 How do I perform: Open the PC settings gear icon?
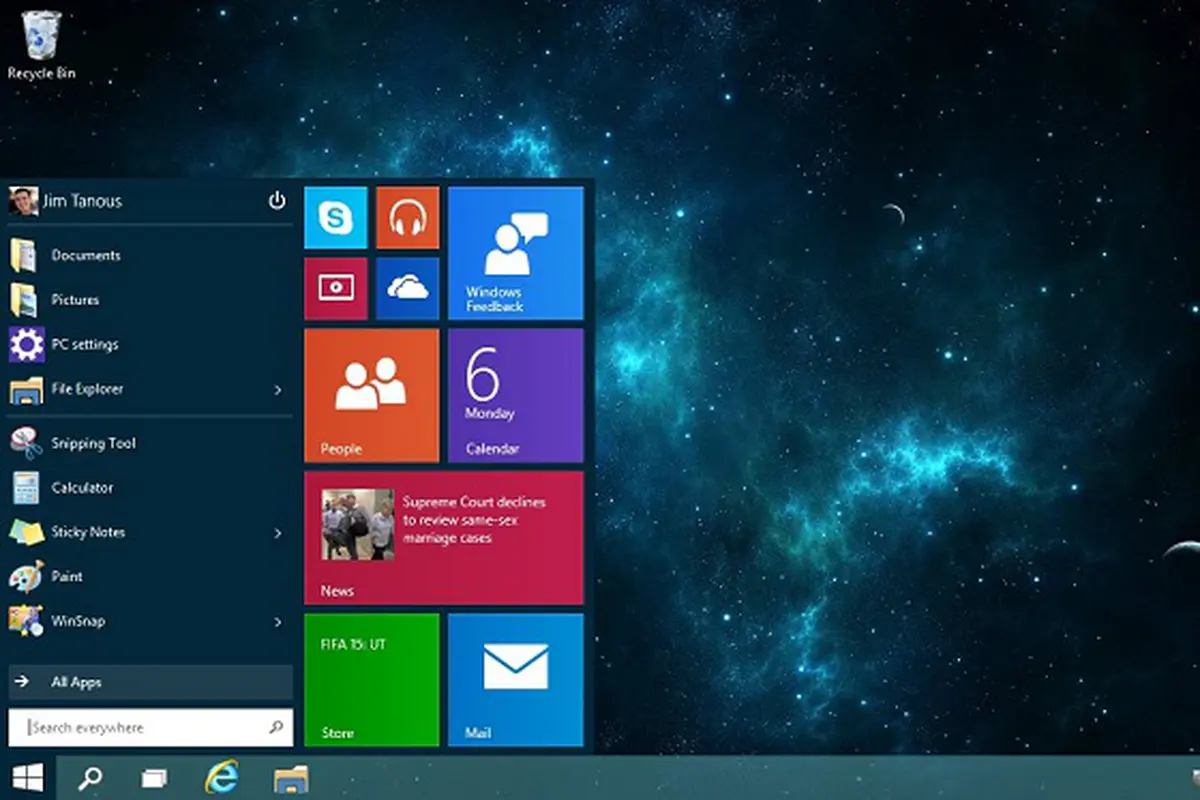(x=26, y=344)
